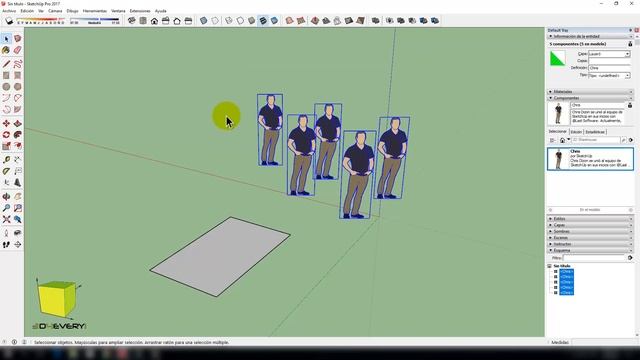This screenshot has width=640, height=360.
Task: Select the Make Component tool
Action: 18,38
